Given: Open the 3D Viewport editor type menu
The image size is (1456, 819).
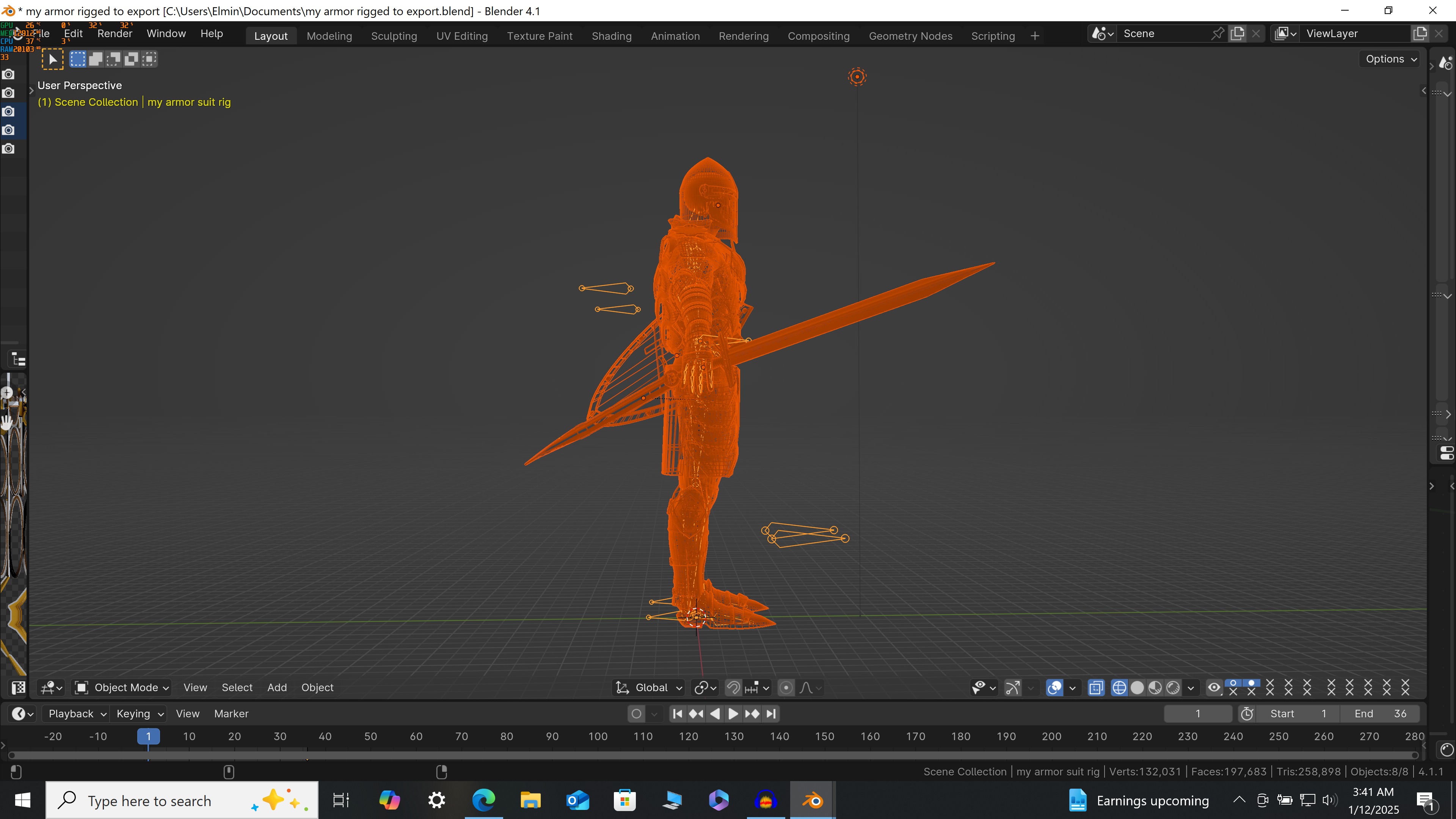Looking at the screenshot, I should (51, 687).
